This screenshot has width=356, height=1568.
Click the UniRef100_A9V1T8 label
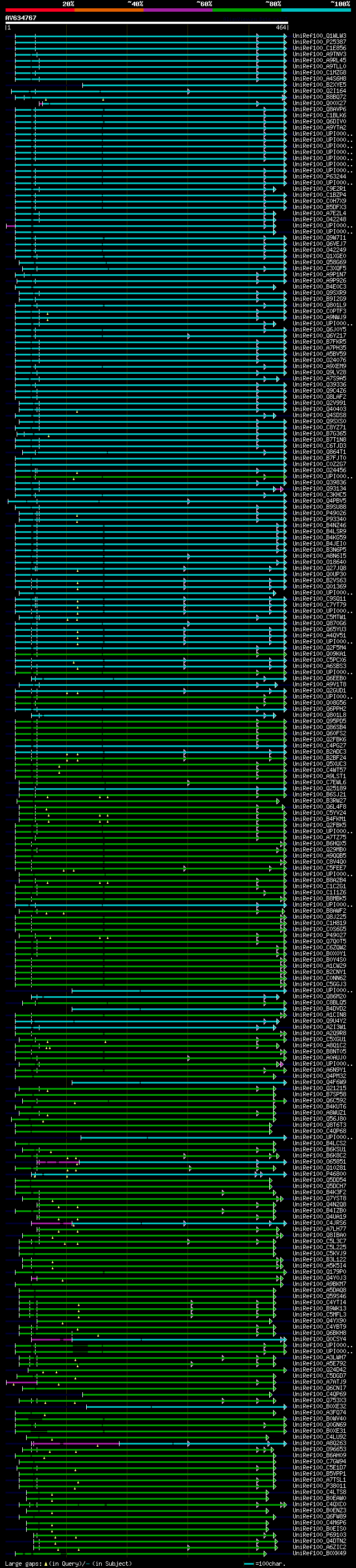pyautogui.click(x=319, y=684)
